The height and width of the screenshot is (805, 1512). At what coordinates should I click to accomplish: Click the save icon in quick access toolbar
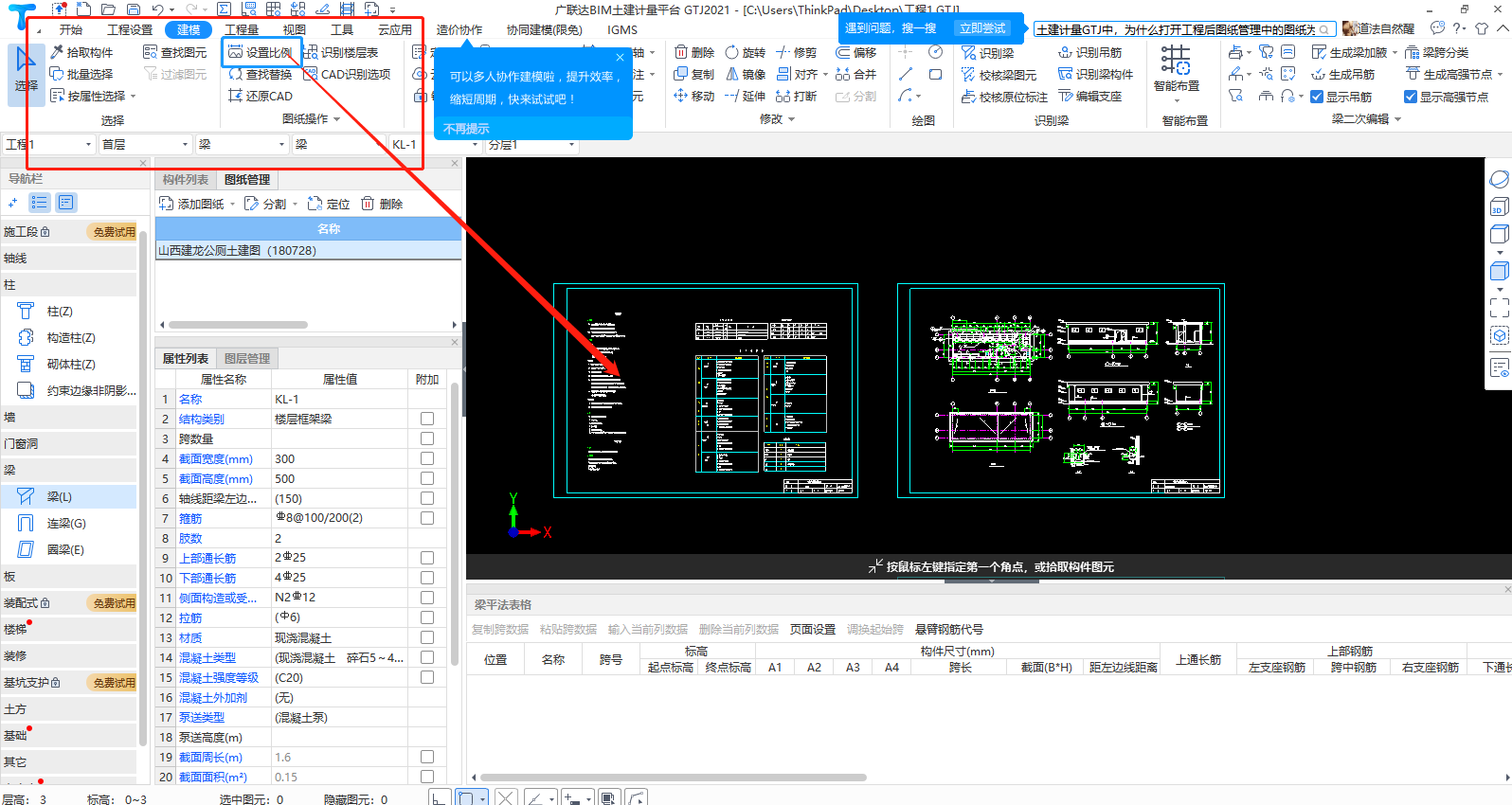coord(133,9)
